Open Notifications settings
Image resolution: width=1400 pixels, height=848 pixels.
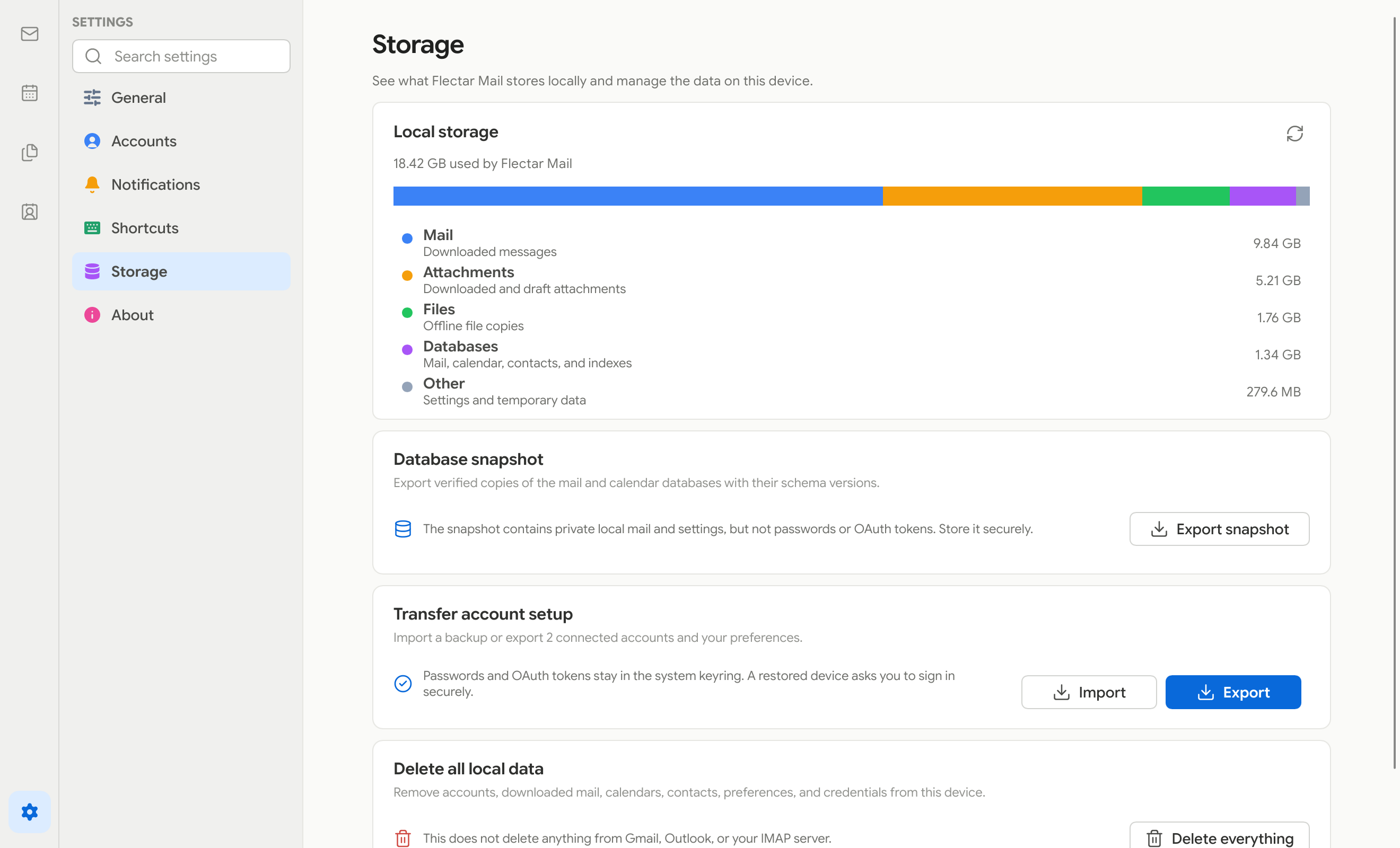[x=181, y=184]
